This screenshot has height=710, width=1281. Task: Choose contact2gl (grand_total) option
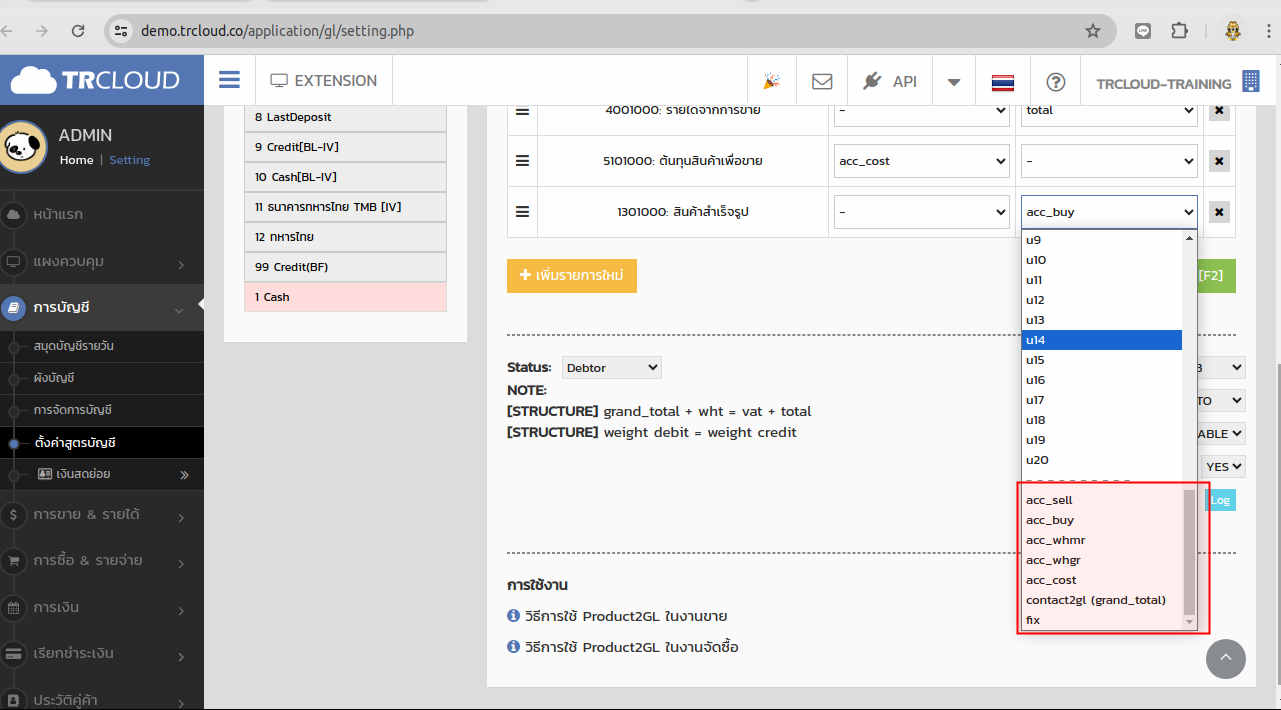pos(1102,600)
